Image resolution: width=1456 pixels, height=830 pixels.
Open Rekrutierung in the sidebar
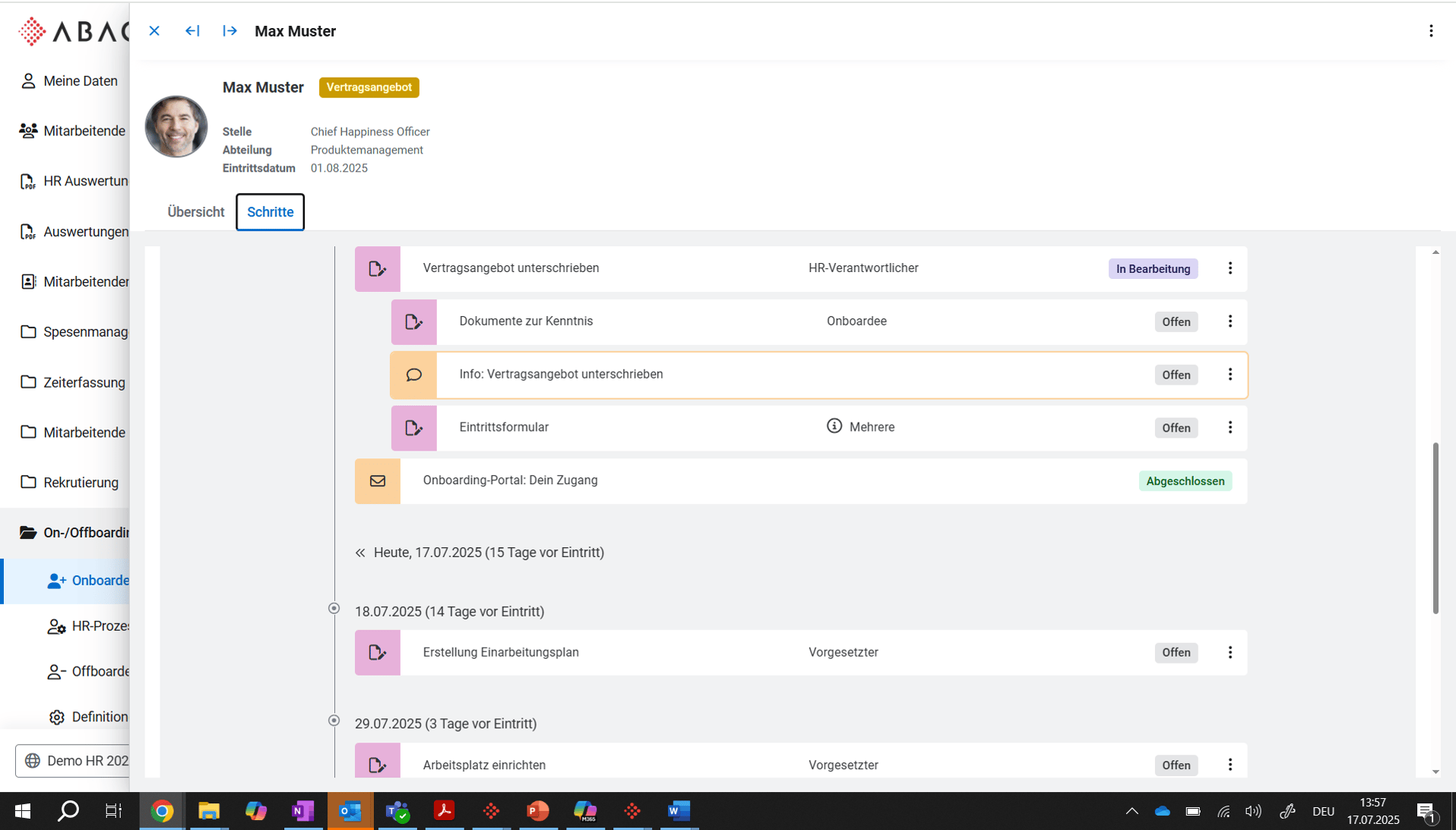pos(81,483)
